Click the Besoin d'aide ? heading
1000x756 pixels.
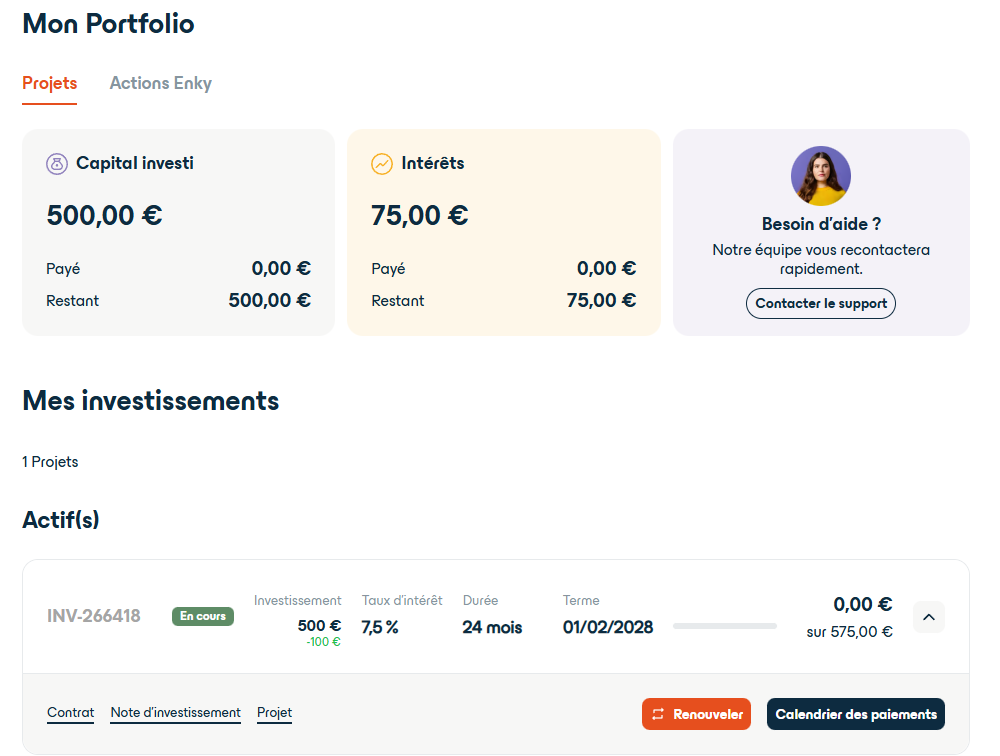821,224
